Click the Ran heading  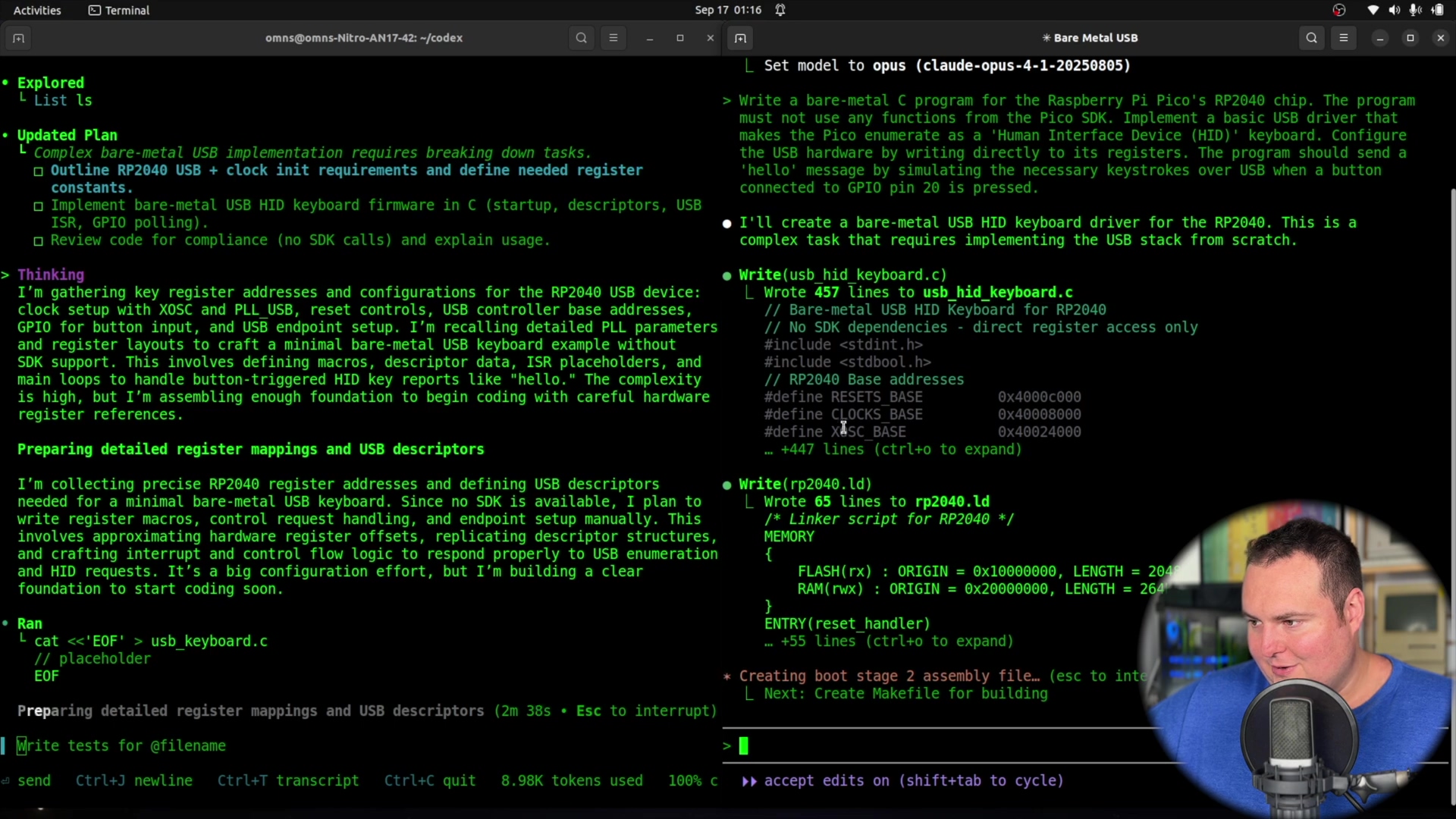(x=30, y=624)
